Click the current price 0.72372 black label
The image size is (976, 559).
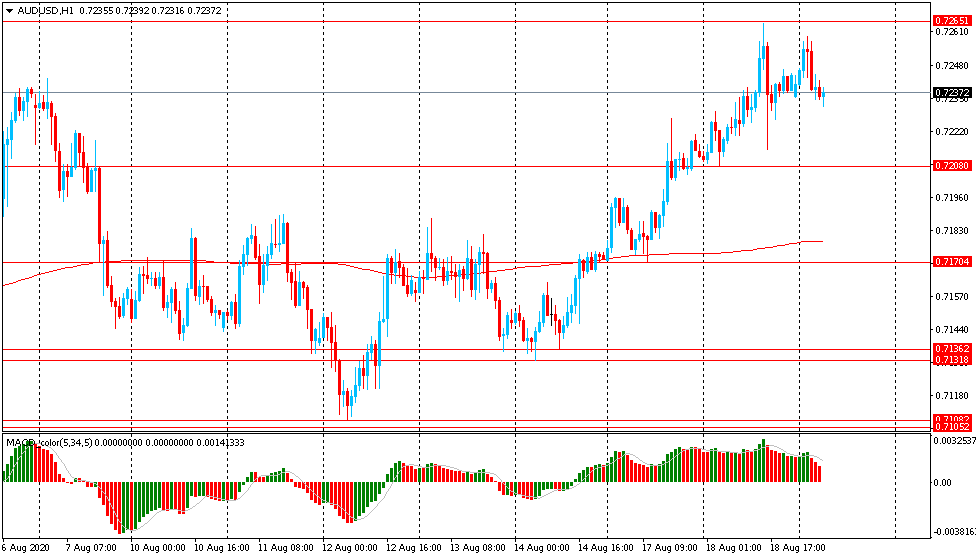pyautogui.click(x=952, y=92)
